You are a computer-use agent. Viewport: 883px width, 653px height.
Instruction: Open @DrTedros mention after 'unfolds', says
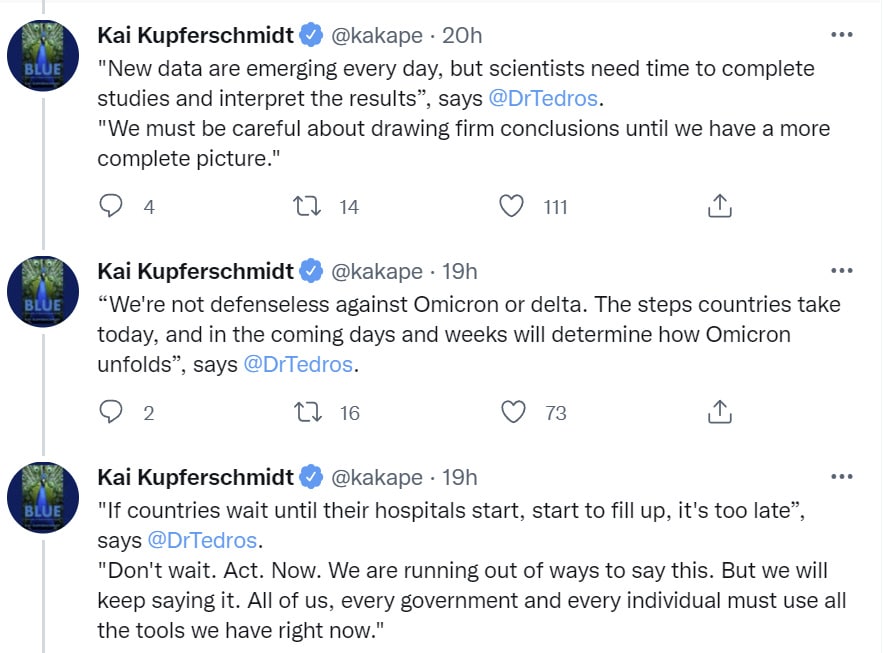pyautogui.click(x=298, y=365)
